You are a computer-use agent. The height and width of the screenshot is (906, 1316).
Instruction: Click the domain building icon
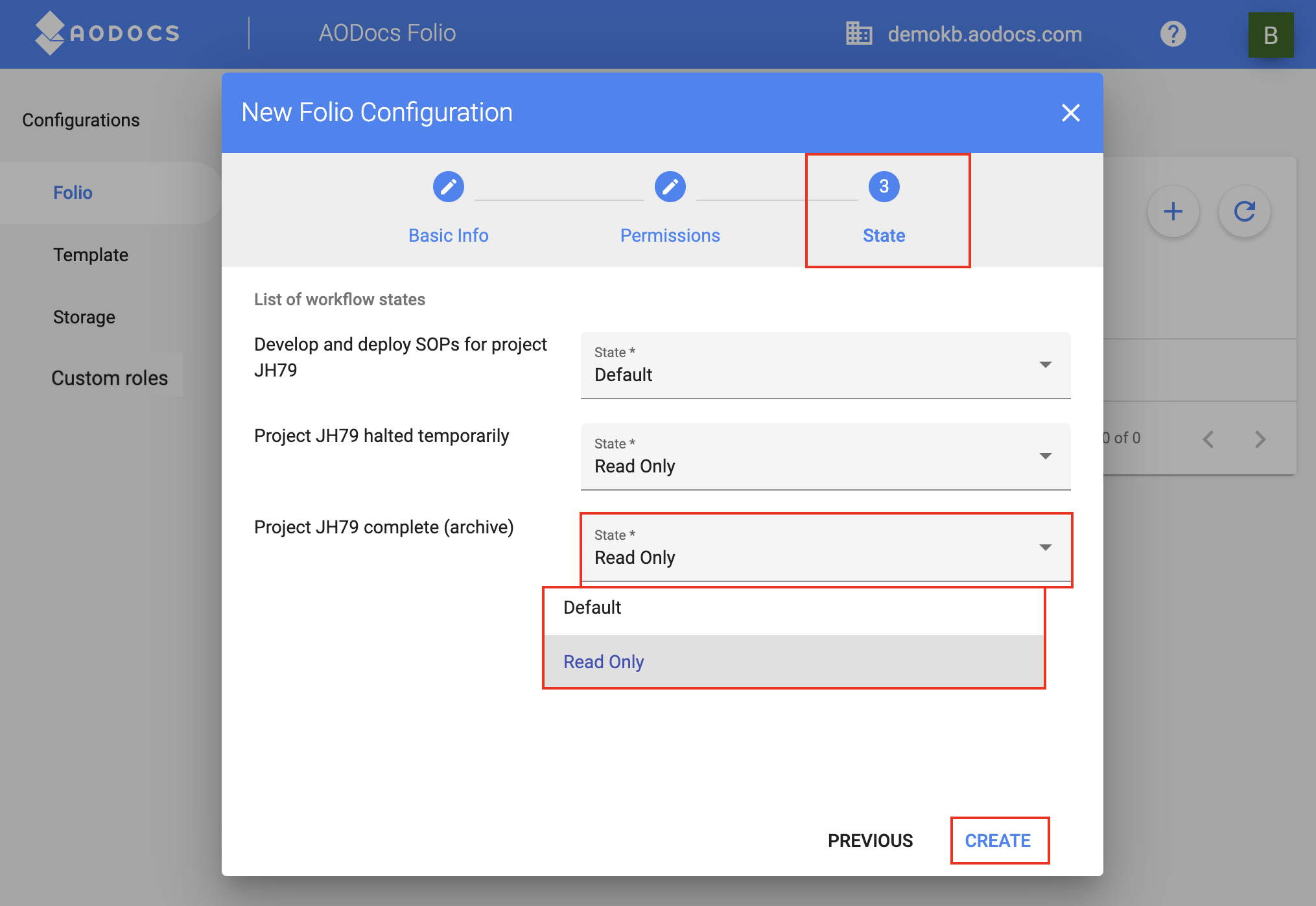(859, 34)
